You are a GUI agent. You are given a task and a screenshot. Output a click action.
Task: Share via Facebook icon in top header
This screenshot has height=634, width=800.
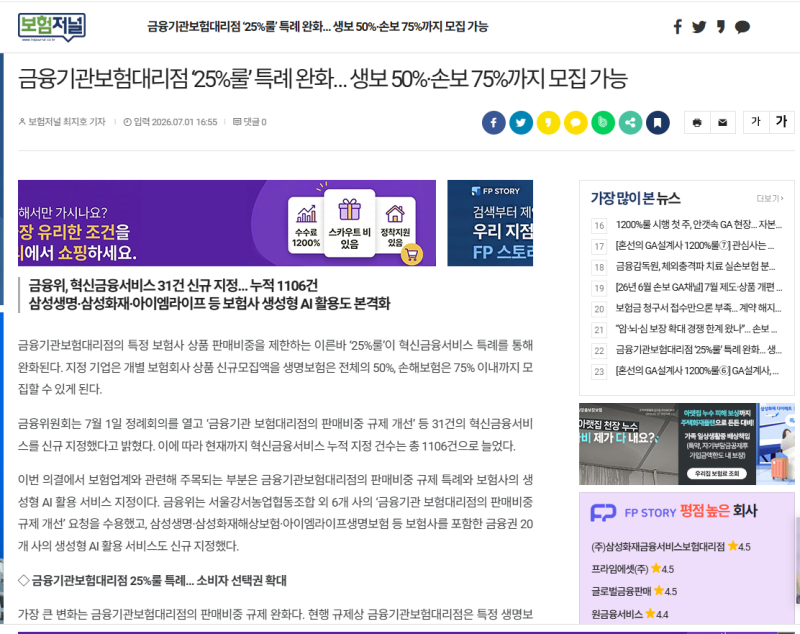(678, 27)
